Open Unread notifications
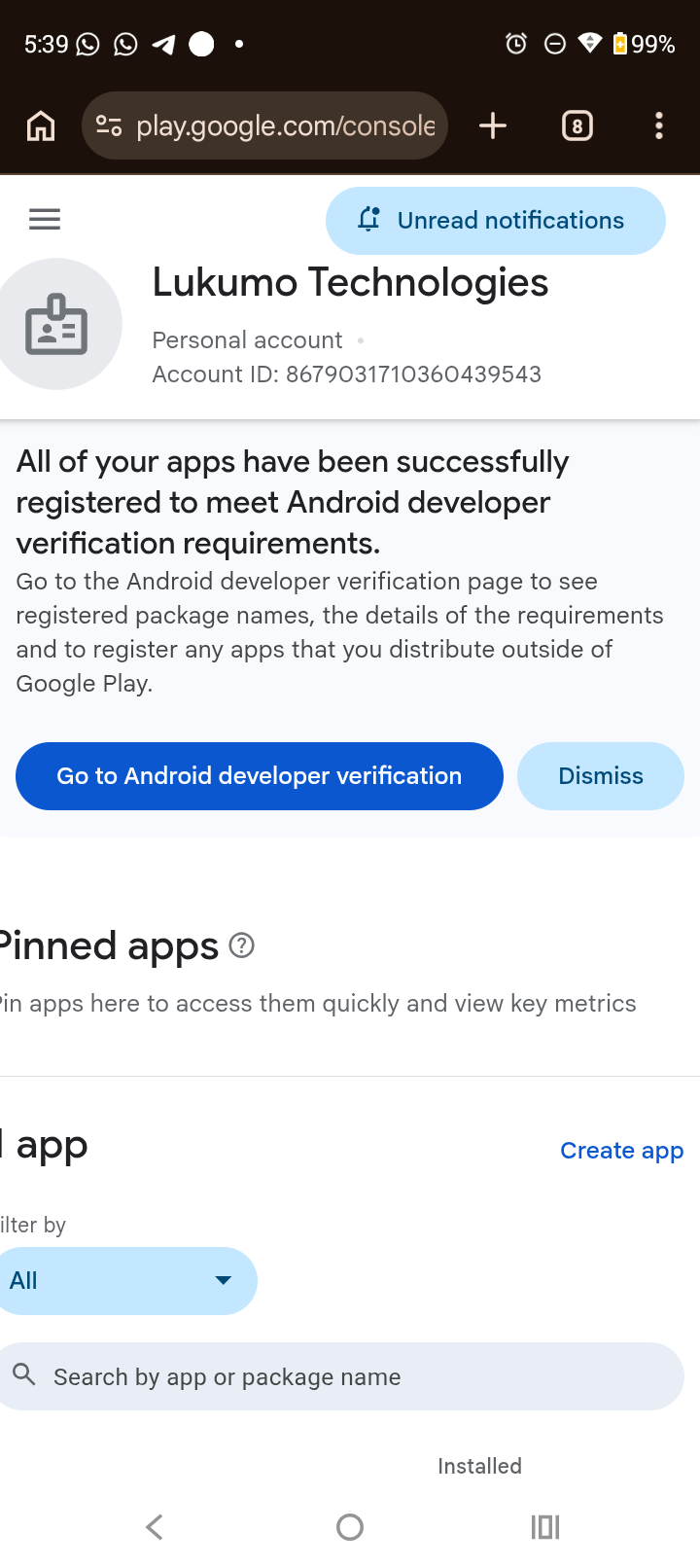This screenshot has height=1568, width=700. [x=496, y=221]
